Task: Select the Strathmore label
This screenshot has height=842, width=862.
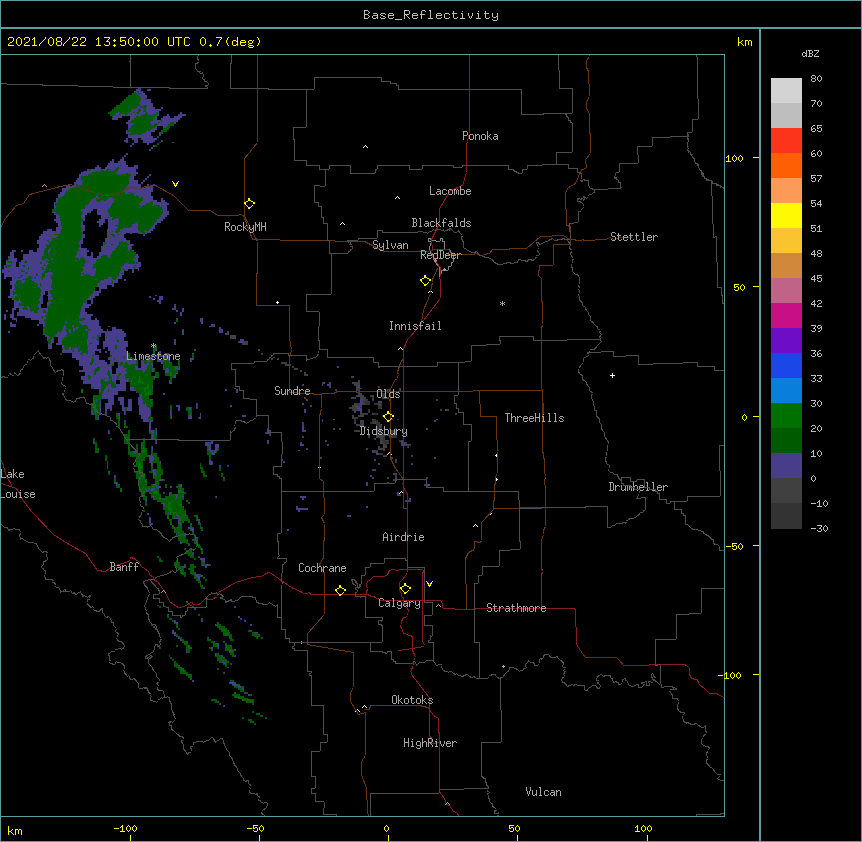Action: (x=516, y=608)
